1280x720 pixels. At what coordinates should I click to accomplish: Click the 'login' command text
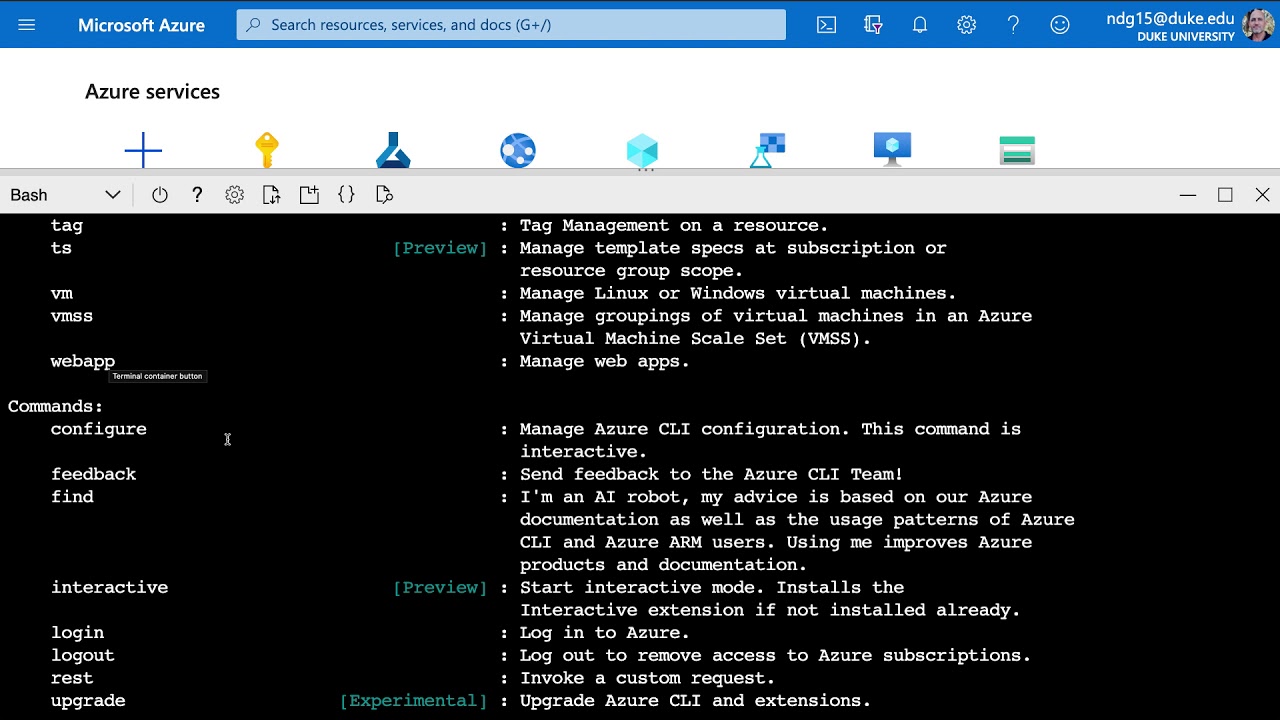click(x=78, y=632)
